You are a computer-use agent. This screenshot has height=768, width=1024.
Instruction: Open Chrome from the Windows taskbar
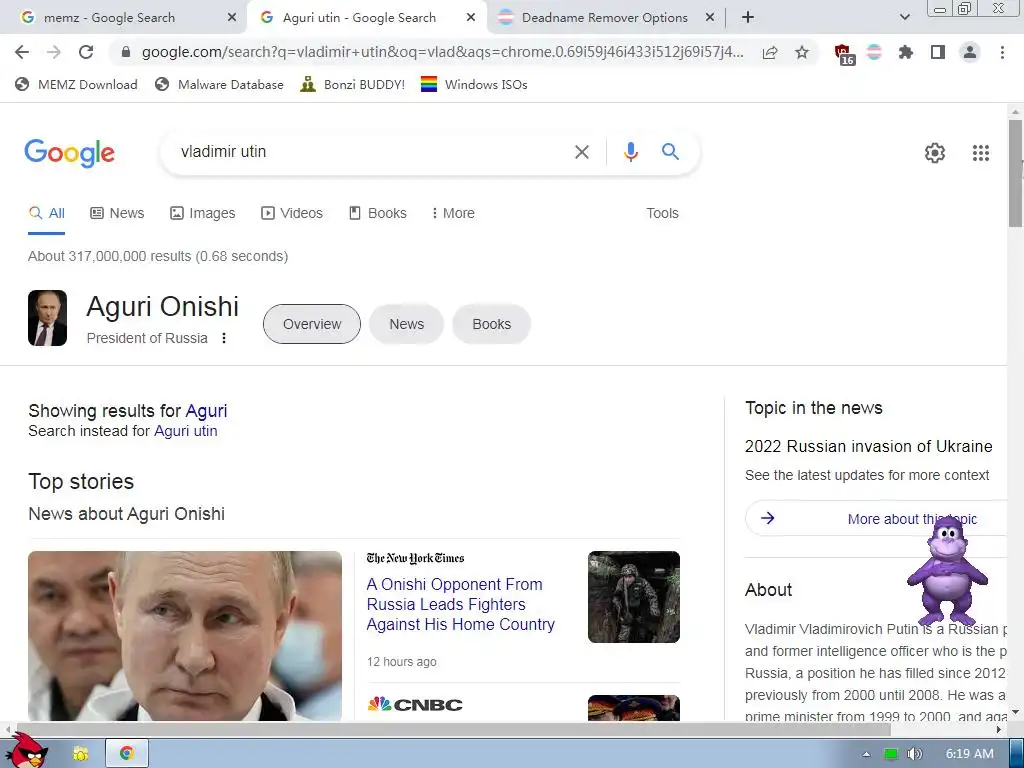[x=127, y=754]
